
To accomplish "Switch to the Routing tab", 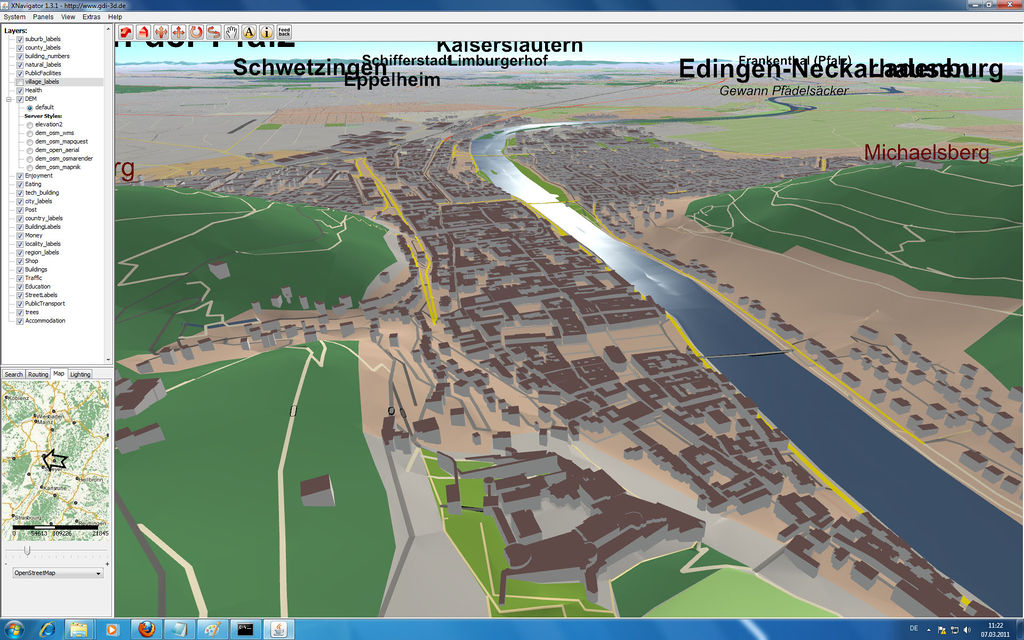I will pyautogui.click(x=38, y=374).
